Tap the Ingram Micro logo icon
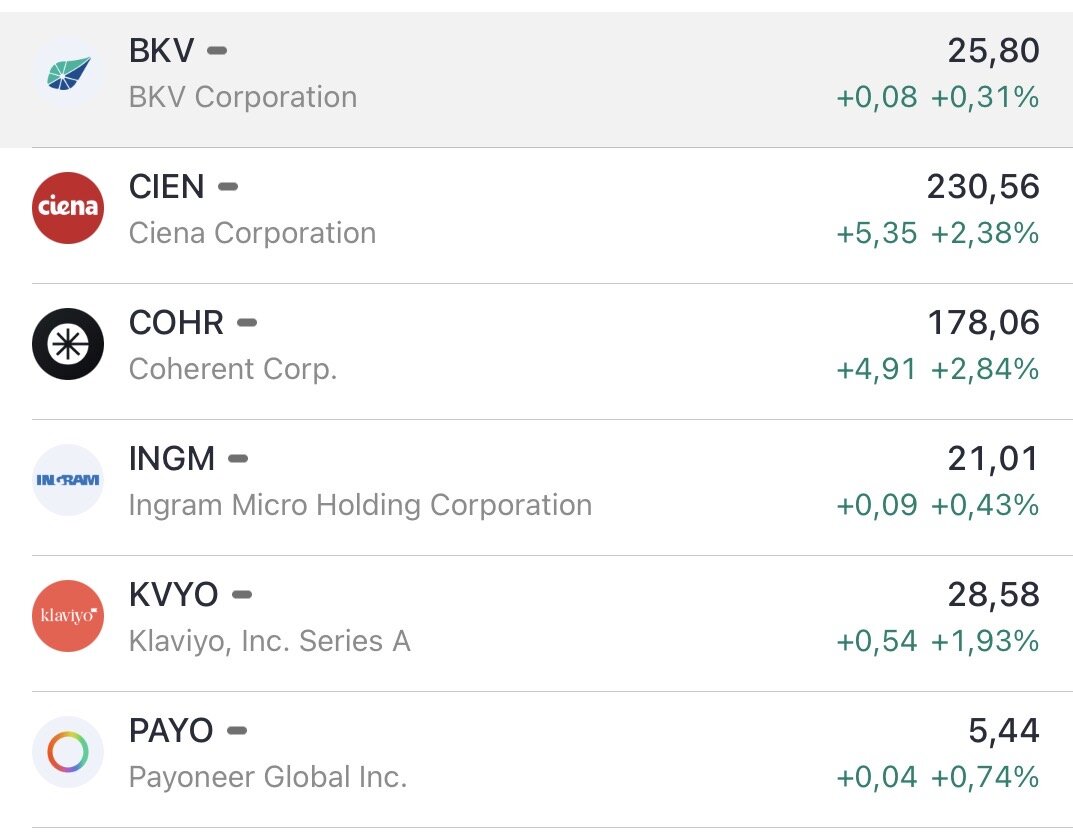The image size is (1073, 835). pos(68,480)
